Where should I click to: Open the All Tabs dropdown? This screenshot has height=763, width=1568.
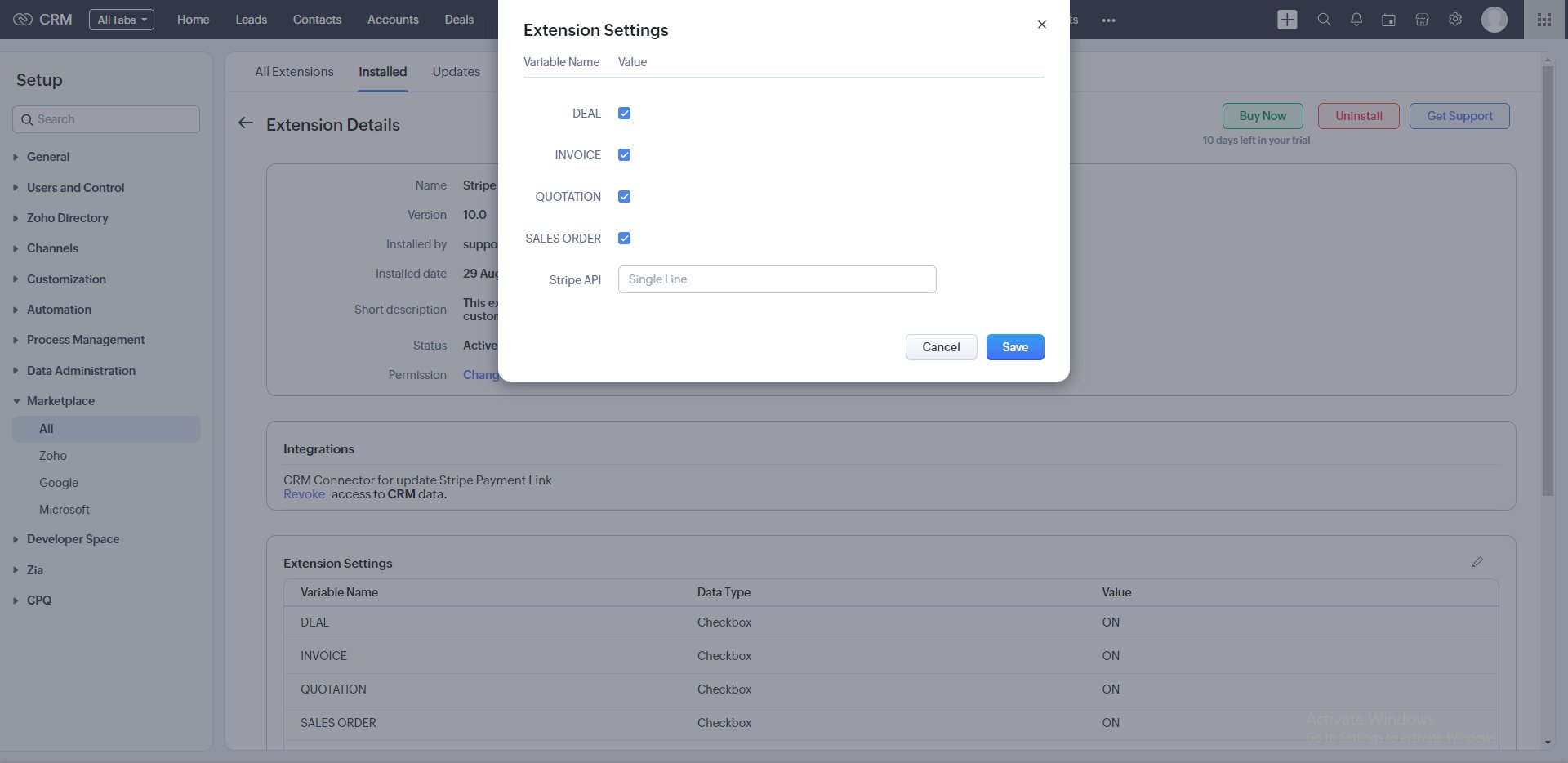click(122, 20)
